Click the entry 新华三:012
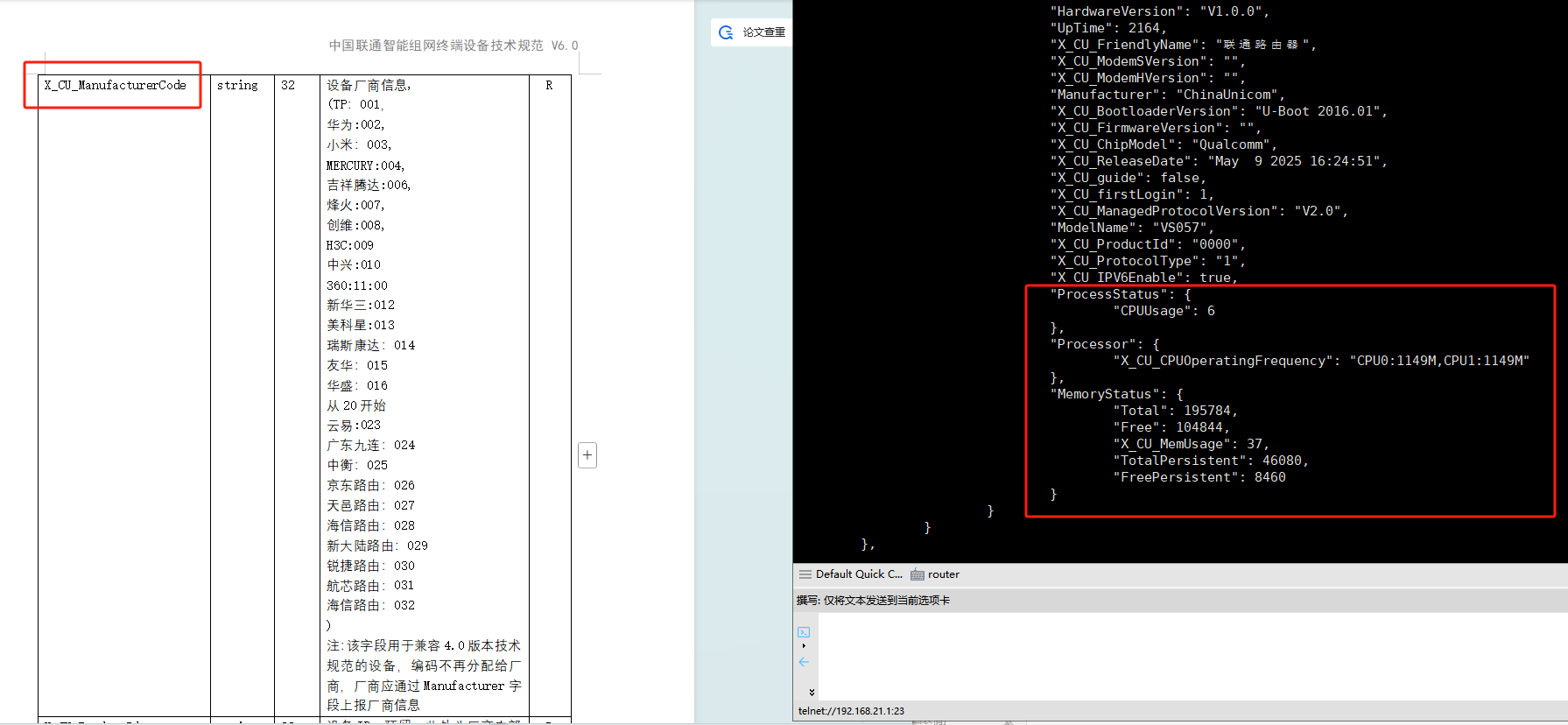This screenshot has width=1568, height=725. point(361,305)
